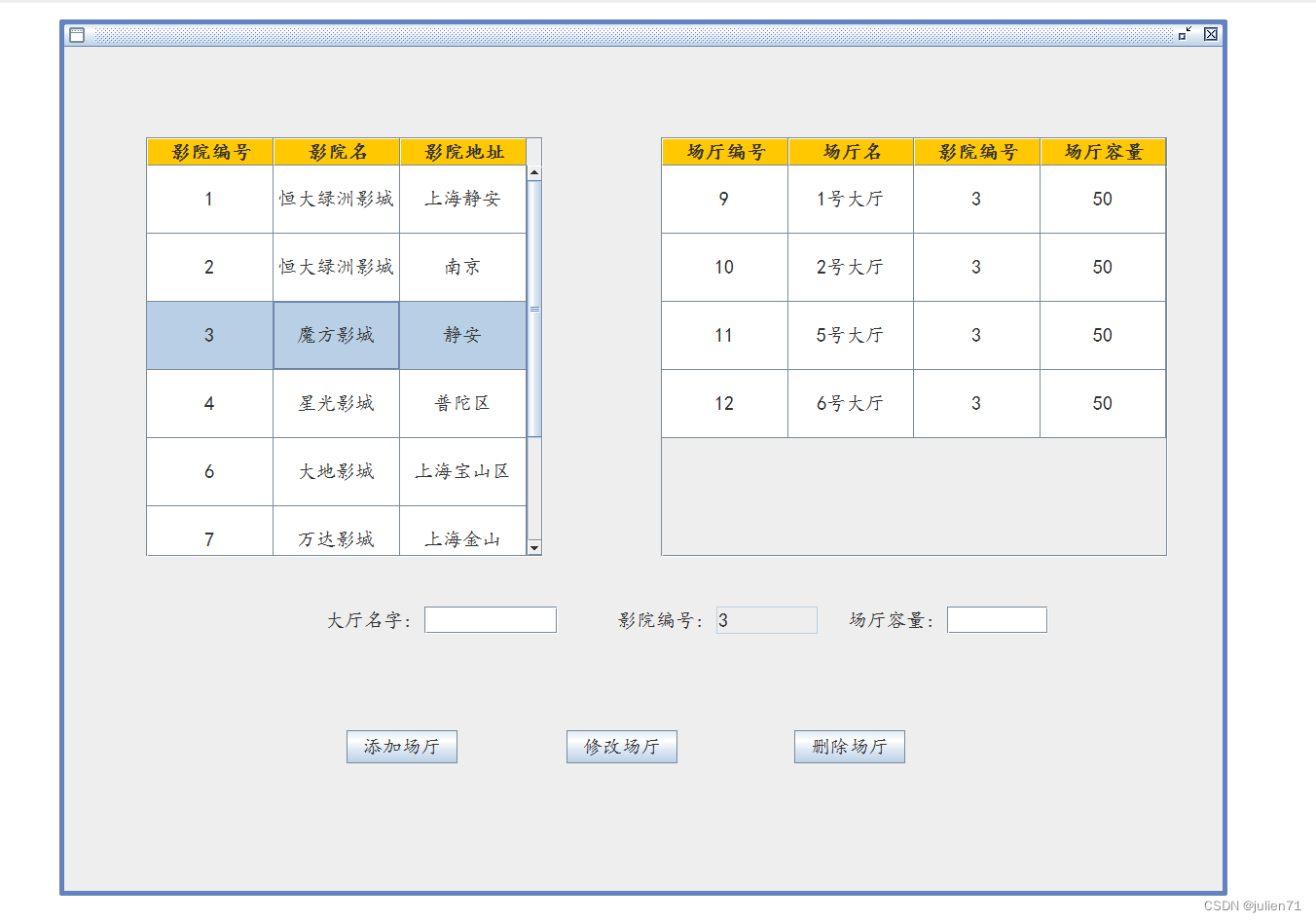Select the 上海静安 address cell

(463, 200)
